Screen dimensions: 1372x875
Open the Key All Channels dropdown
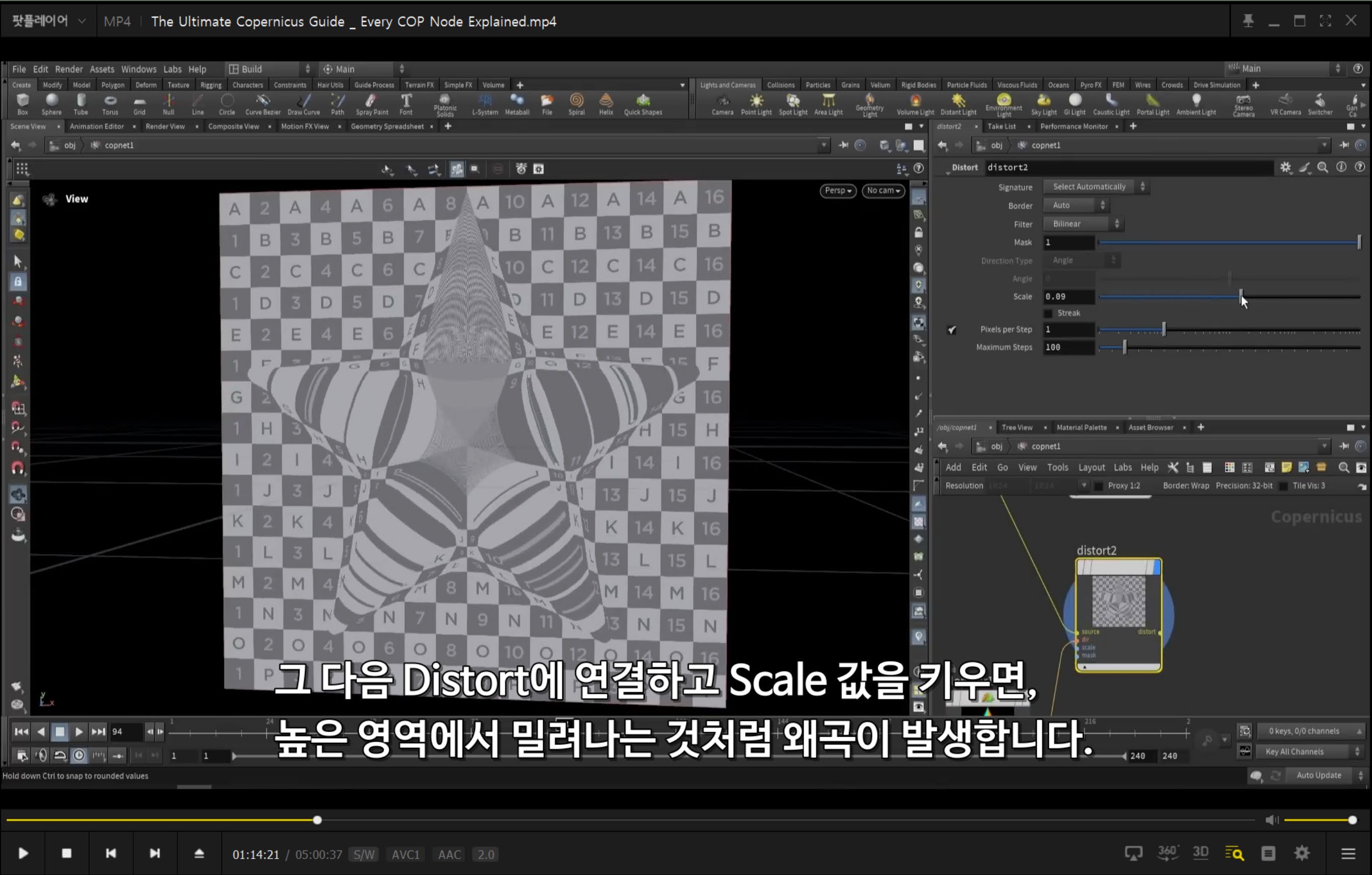point(1309,752)
